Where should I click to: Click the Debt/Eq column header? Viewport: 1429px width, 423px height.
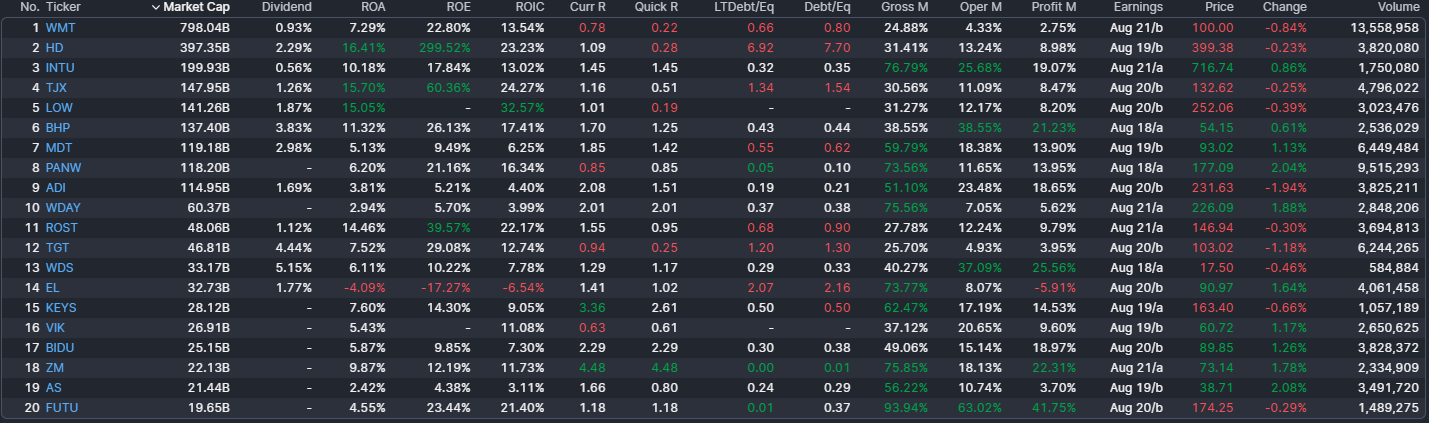point(827,7)
